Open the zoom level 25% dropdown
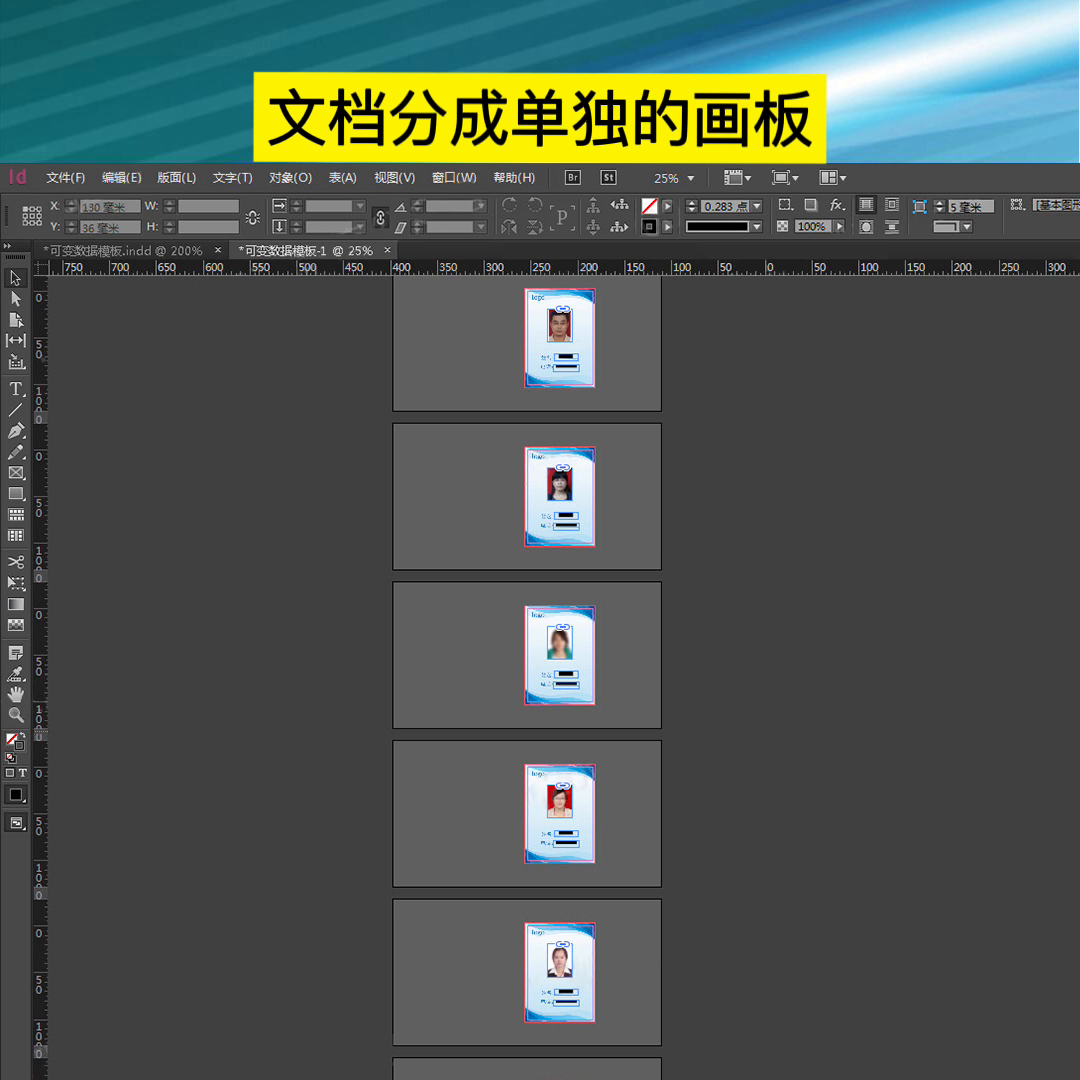The image size is (1080, 1080). pos(691,178)
